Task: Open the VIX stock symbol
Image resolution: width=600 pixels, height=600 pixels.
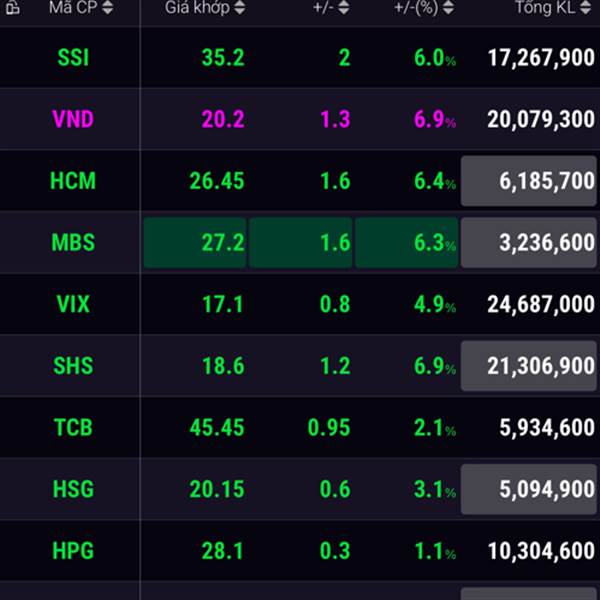Action: coord(73,304)
